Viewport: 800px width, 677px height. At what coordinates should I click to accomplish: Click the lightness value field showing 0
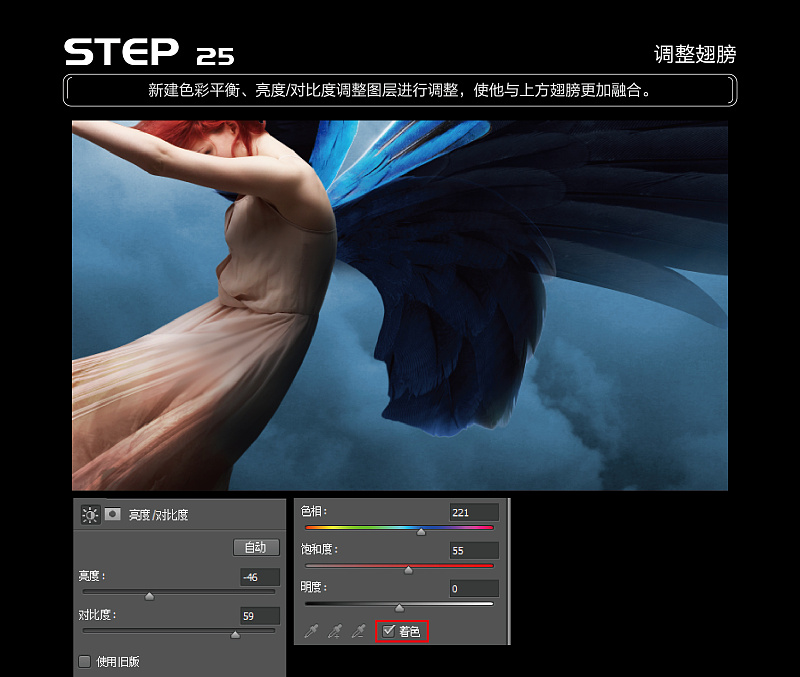pyautogui.click(x=474, y=588)
